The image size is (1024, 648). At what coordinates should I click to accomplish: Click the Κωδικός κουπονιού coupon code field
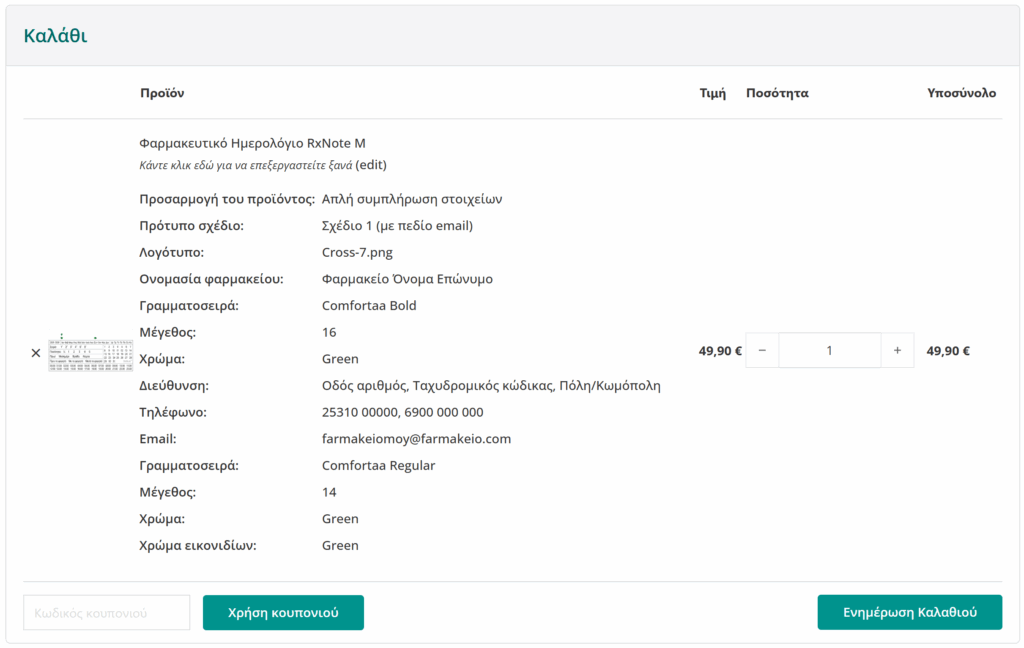tap(107, 613)
